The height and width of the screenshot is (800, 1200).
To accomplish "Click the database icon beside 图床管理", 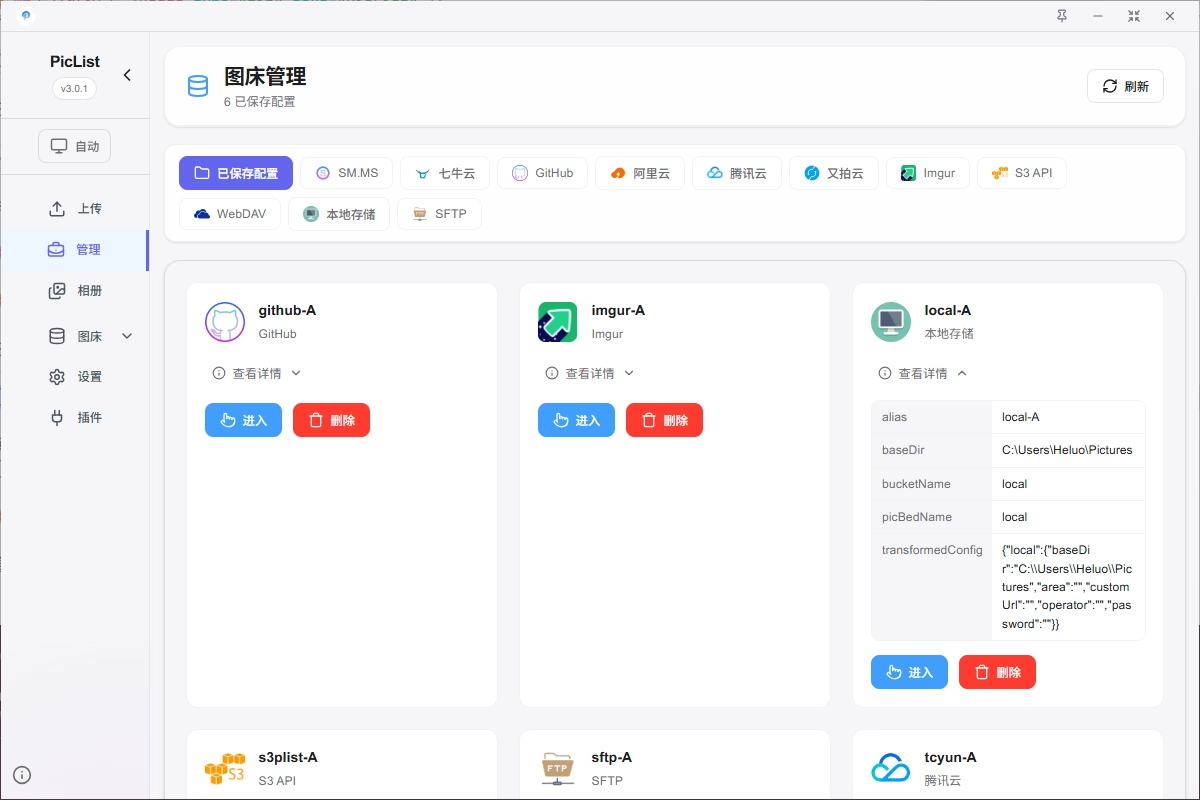I will 198,86.
